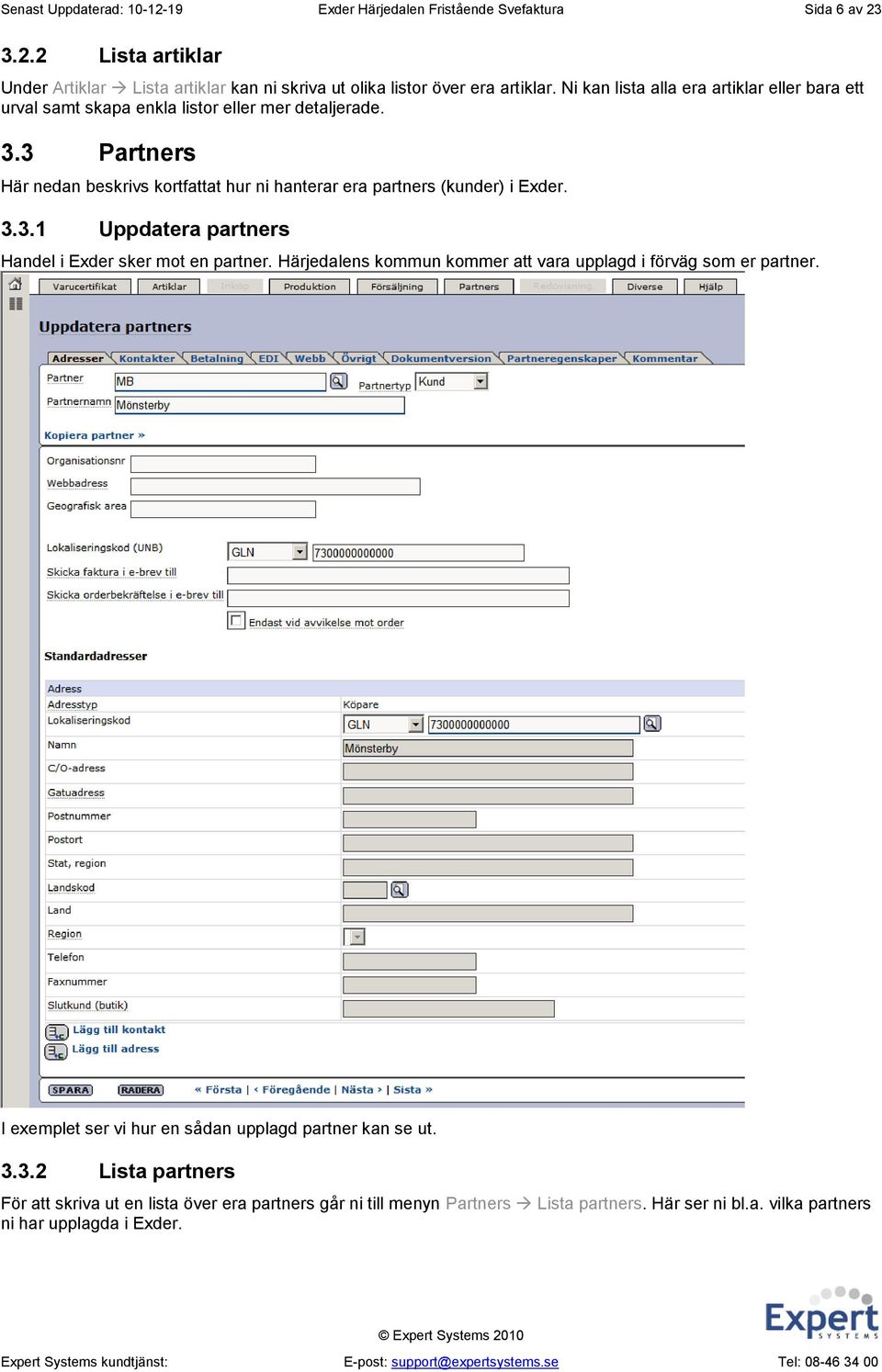Click the Telefon field
The image size is (882, 1372).
tap(410, 962)
